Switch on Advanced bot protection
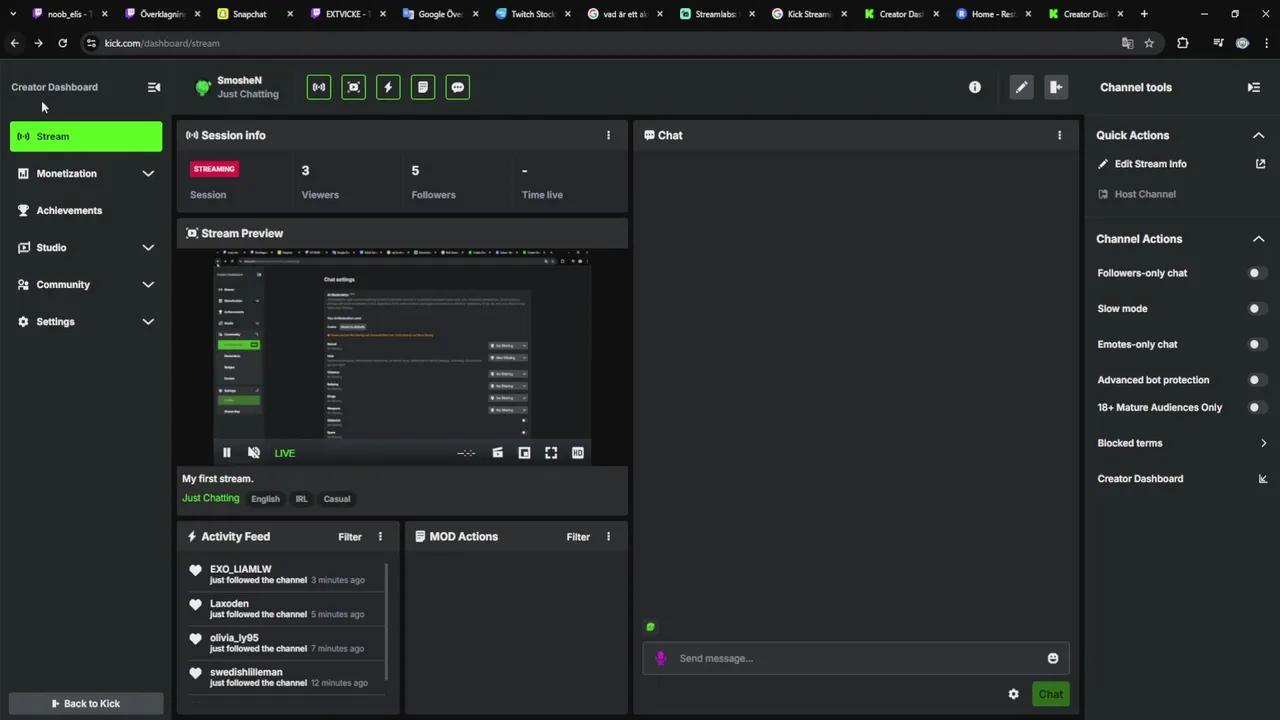This screenshot has width=1280, height=720. pyautogui.click(x=1258, y=380)
